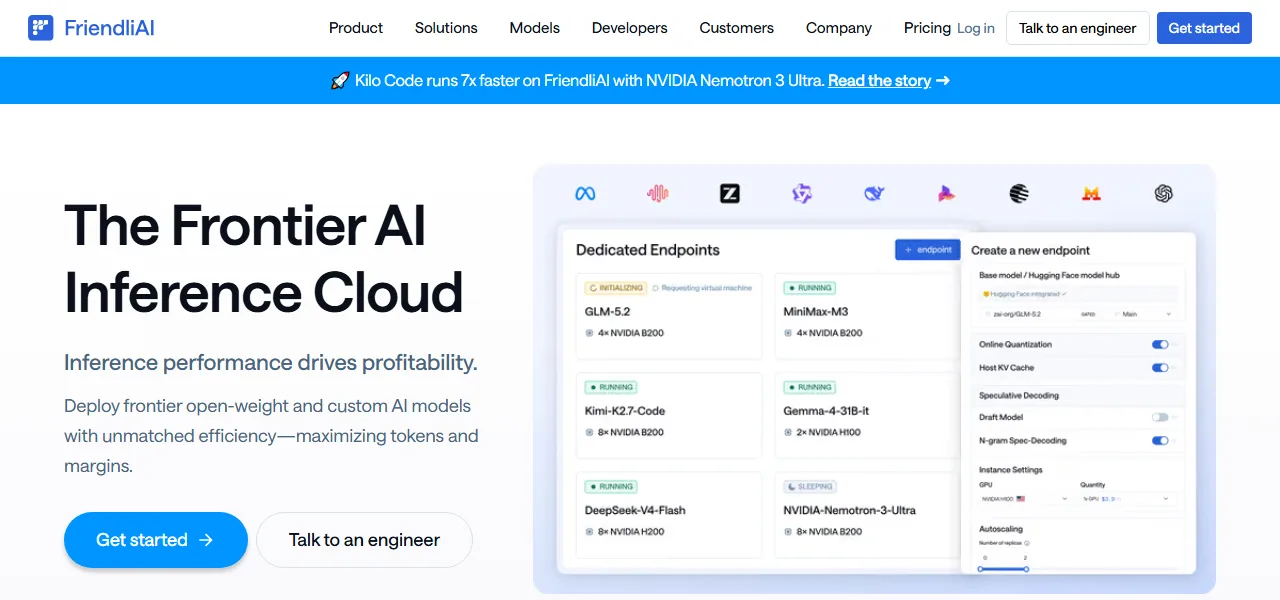
Task: Click the Log in link
Action: [x=976, y=28]
